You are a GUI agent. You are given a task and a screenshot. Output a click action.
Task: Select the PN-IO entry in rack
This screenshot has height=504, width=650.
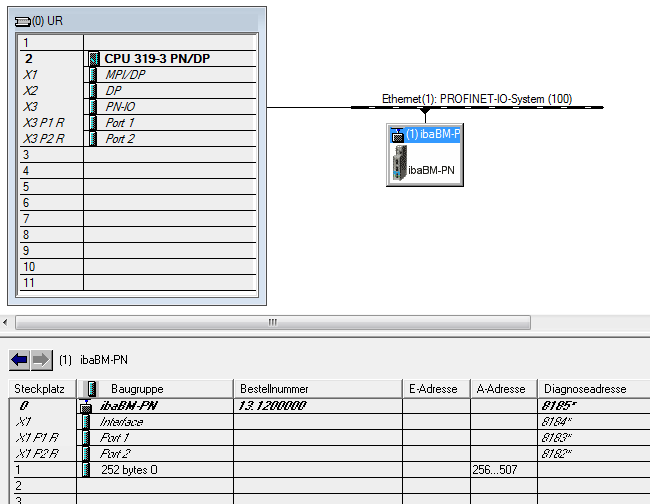coord(120,107)
